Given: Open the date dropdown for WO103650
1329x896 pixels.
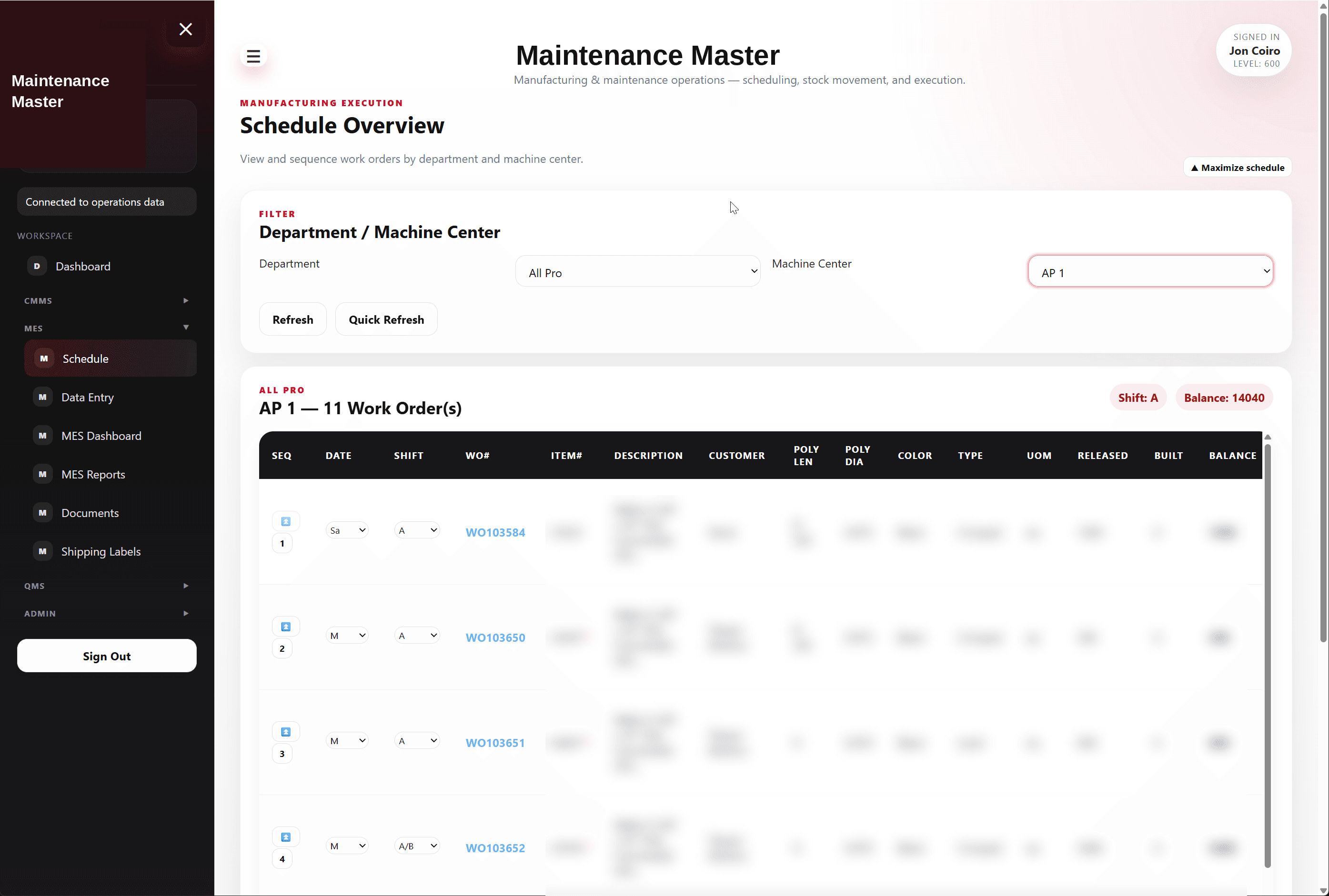Looking at the screenshot, I should tap(347, 636).
